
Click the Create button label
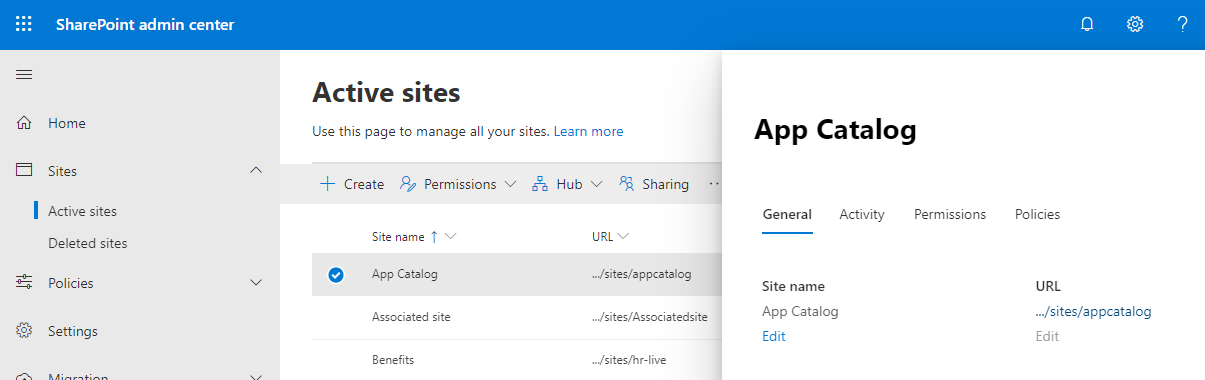coord(364,184)
